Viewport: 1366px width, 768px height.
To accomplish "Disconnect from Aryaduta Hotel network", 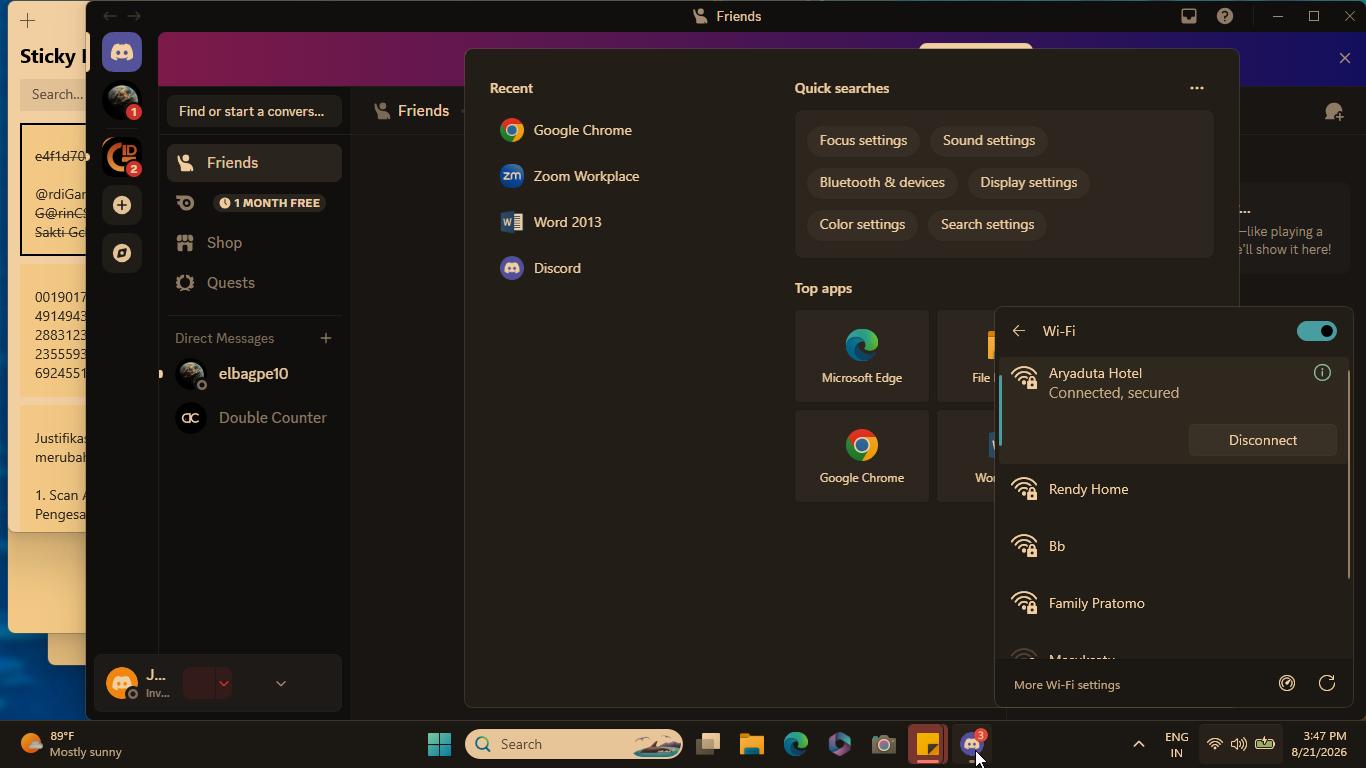I will click(x=1262, y=440).
